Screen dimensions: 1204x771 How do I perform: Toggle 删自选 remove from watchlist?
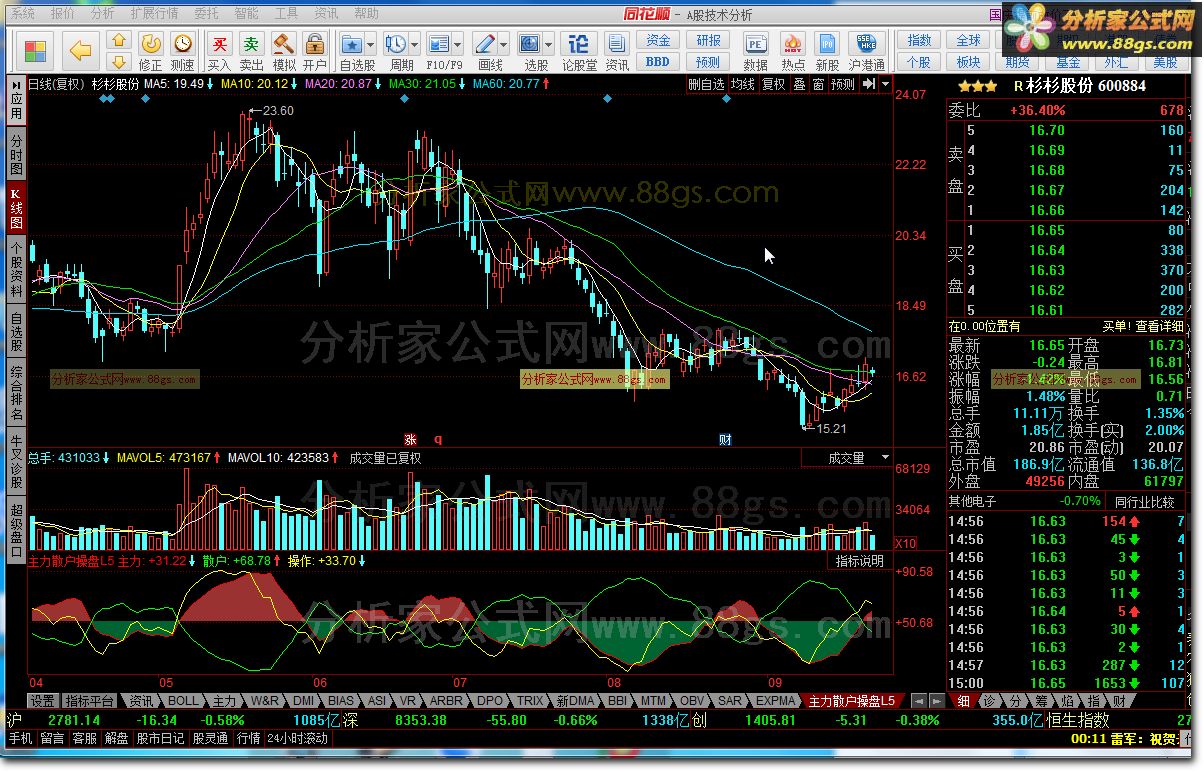coord(706,85)
